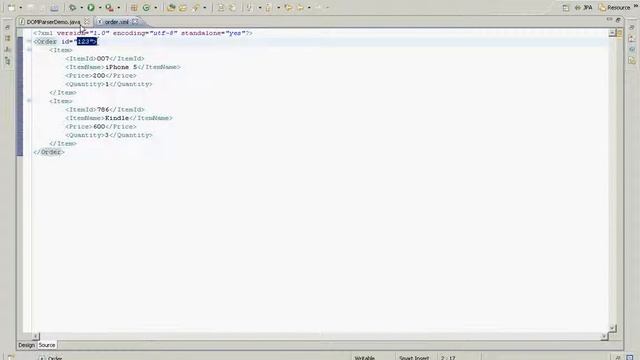Click the green Run button
The height and width of the screenshot is (360, 640).
91,8
